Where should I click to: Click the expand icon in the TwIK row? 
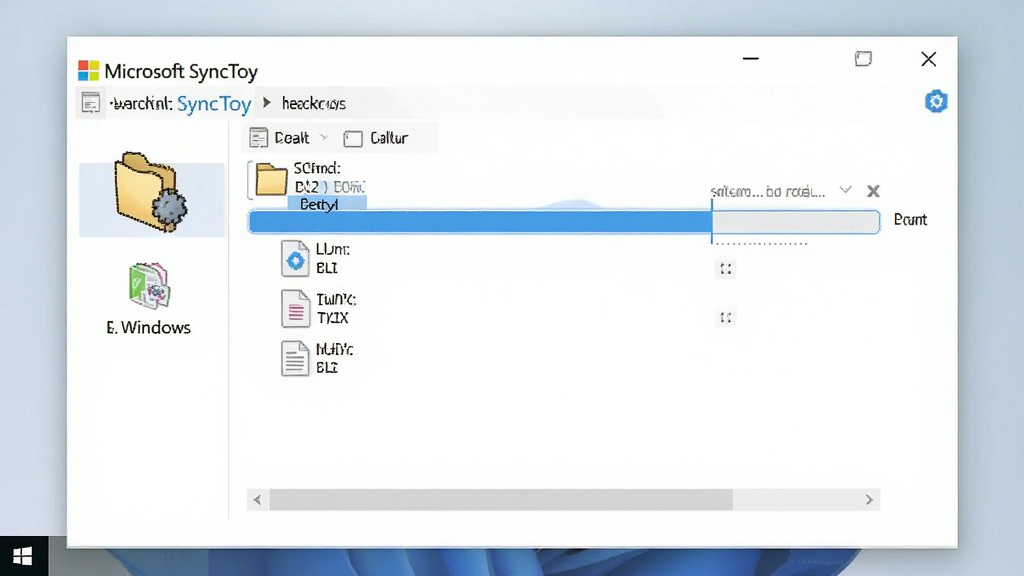[726, 318]
